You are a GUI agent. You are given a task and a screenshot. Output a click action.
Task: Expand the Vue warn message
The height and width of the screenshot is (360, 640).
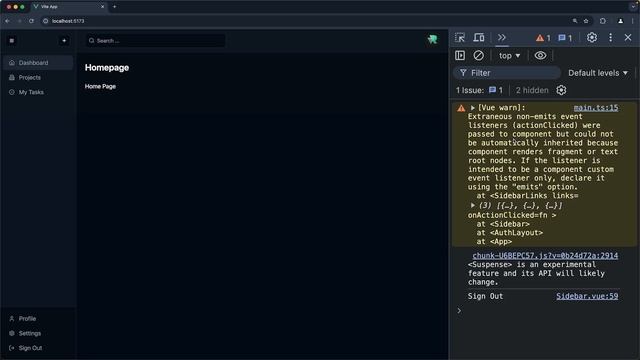[x=473, y=108]
